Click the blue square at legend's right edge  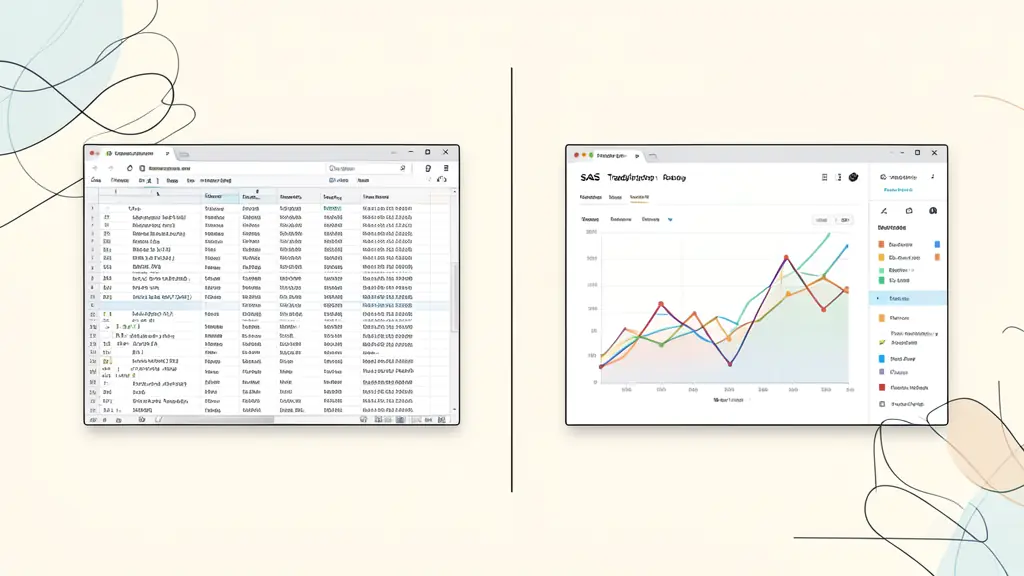coord(937,244)
